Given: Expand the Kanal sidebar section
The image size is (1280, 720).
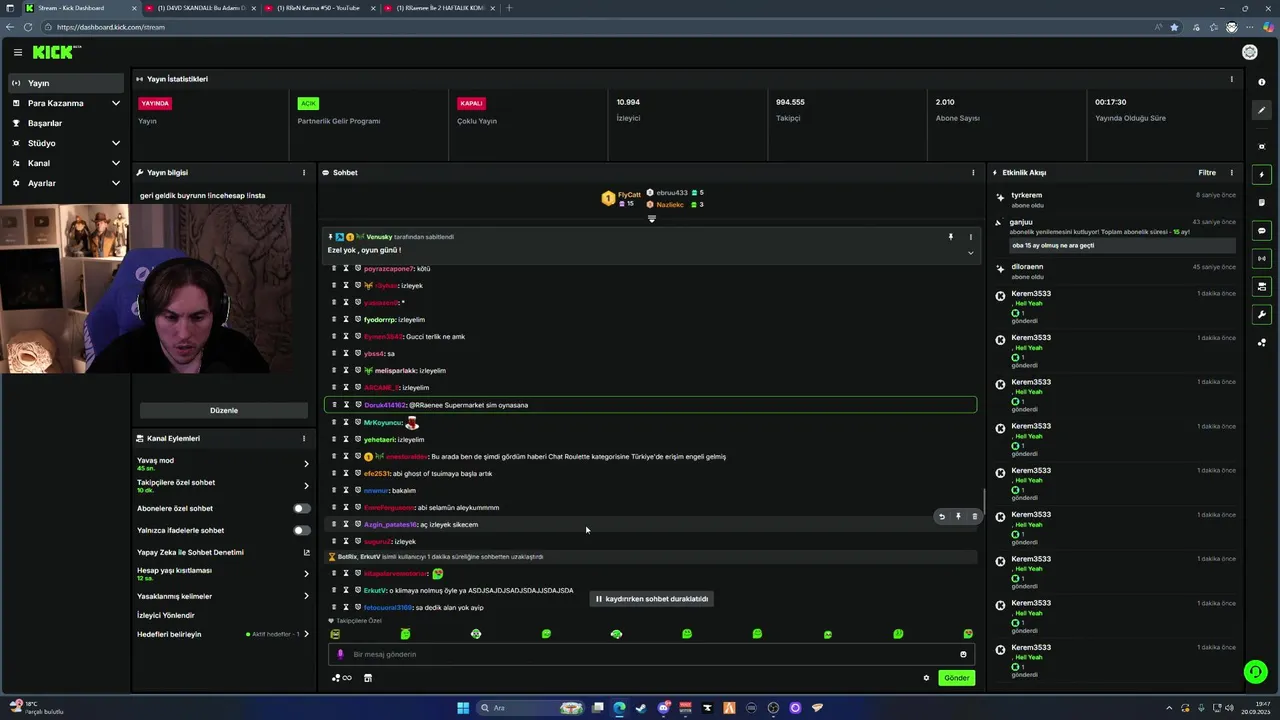Looking at the screenshot, I should [x=116, y=163].
